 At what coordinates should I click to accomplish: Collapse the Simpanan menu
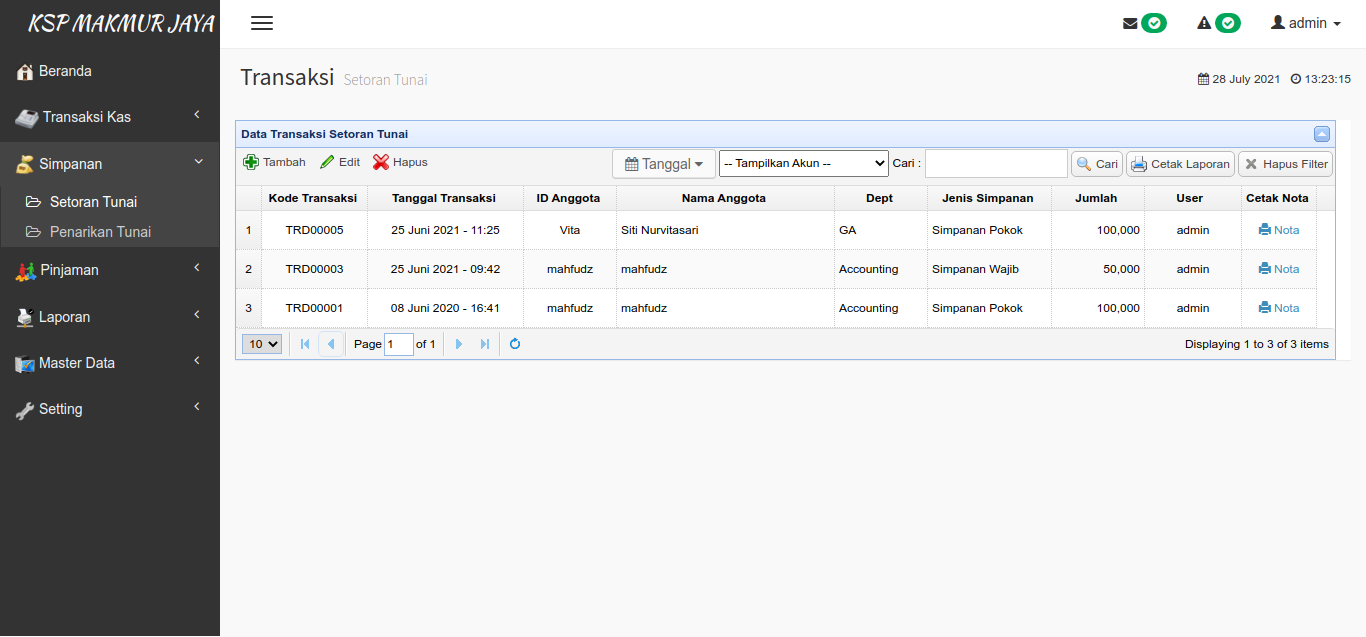110,164
